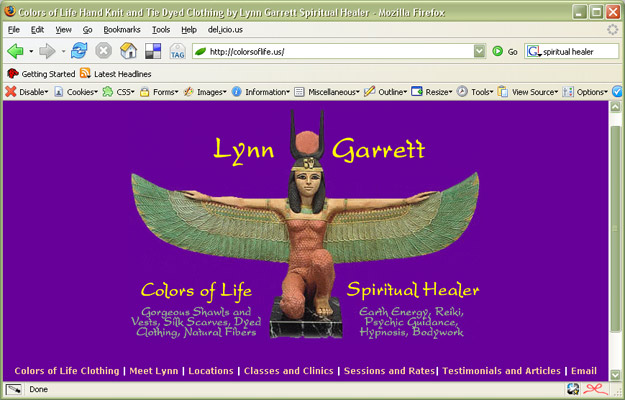The height and width of the screenshot is (400, 625).
Task: Click the Go button
Action: [505, 51]
